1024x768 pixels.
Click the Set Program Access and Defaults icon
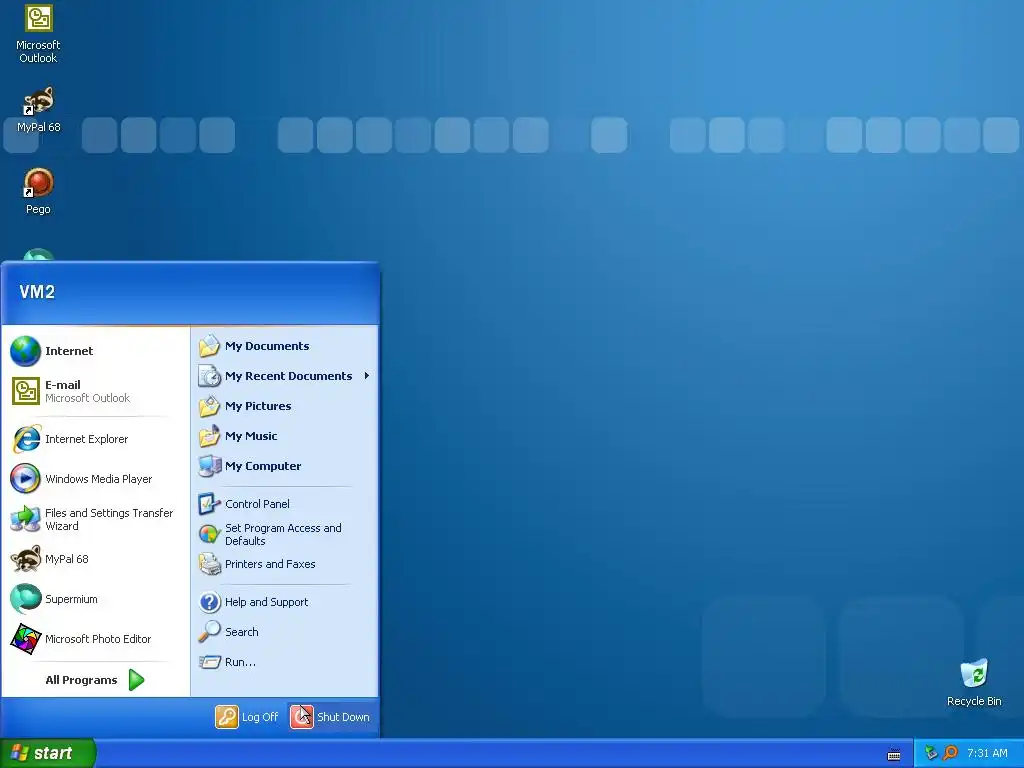(x=210, y=534)
